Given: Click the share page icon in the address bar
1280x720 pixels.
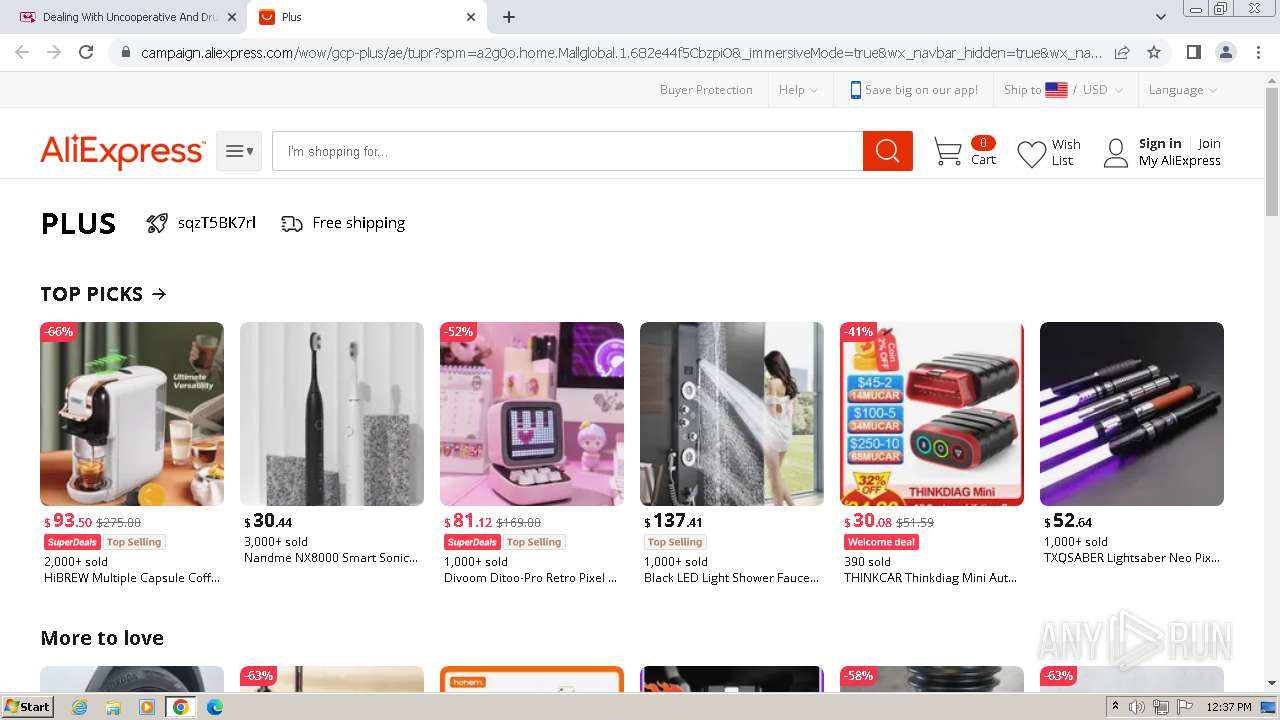Looking at the screenshot, I should click(x=1122, y=52).
